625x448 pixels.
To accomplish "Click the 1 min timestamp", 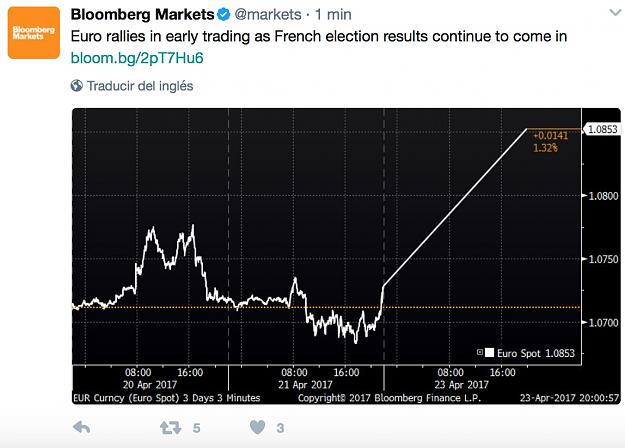I will [333, 15].
